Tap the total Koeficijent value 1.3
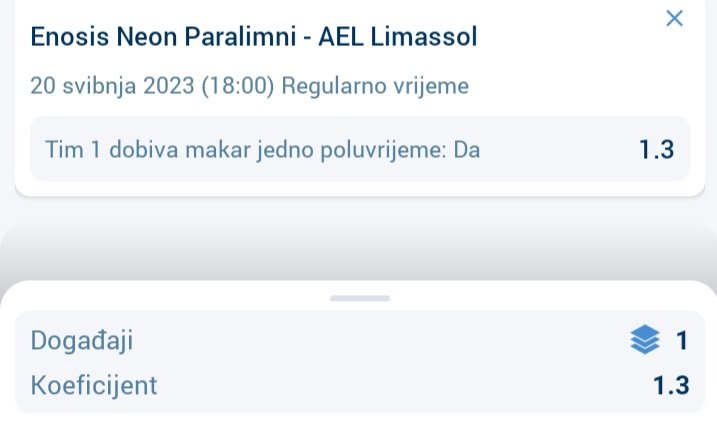717x431 pixels. coord(671,385)
